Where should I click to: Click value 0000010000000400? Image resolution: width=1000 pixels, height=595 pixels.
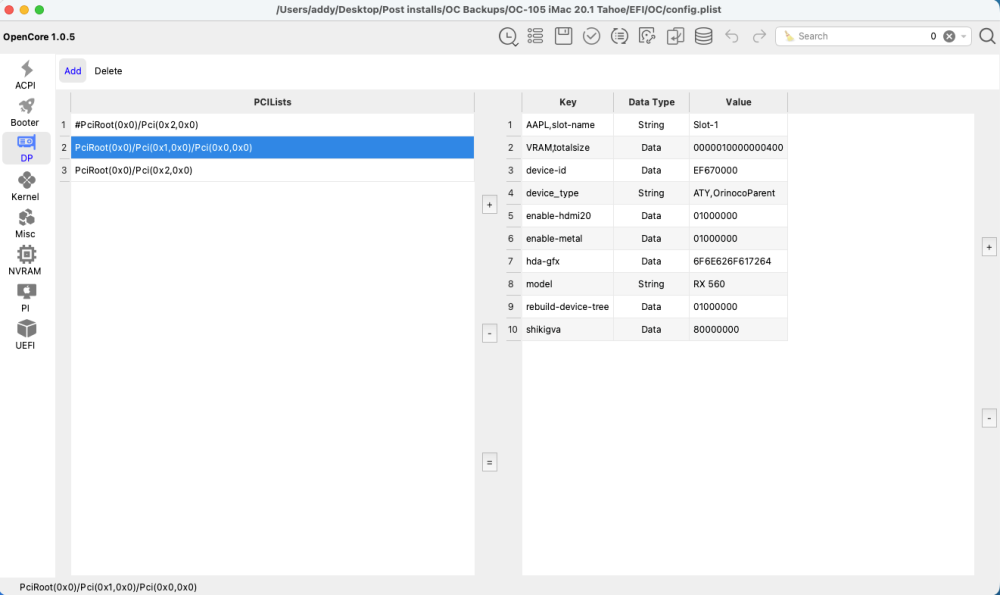coord(738,147)
